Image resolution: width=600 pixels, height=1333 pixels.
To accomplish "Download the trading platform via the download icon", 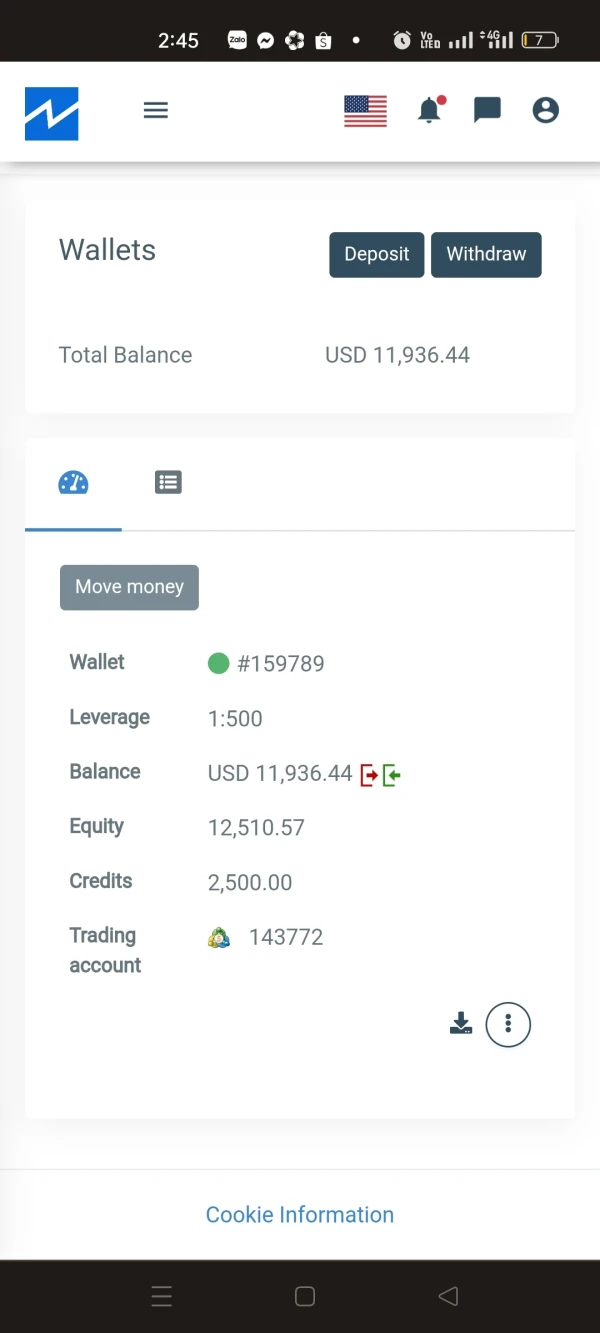I will pyautogui.click(x=461, y=1023).
